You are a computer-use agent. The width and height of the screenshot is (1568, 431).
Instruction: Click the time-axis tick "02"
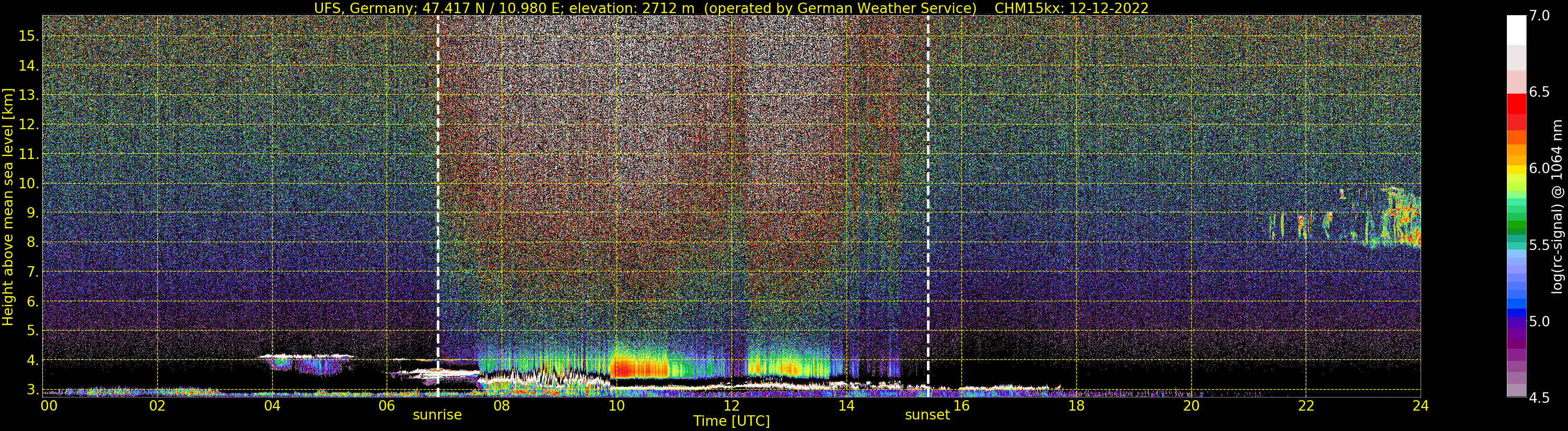(158, 405)
